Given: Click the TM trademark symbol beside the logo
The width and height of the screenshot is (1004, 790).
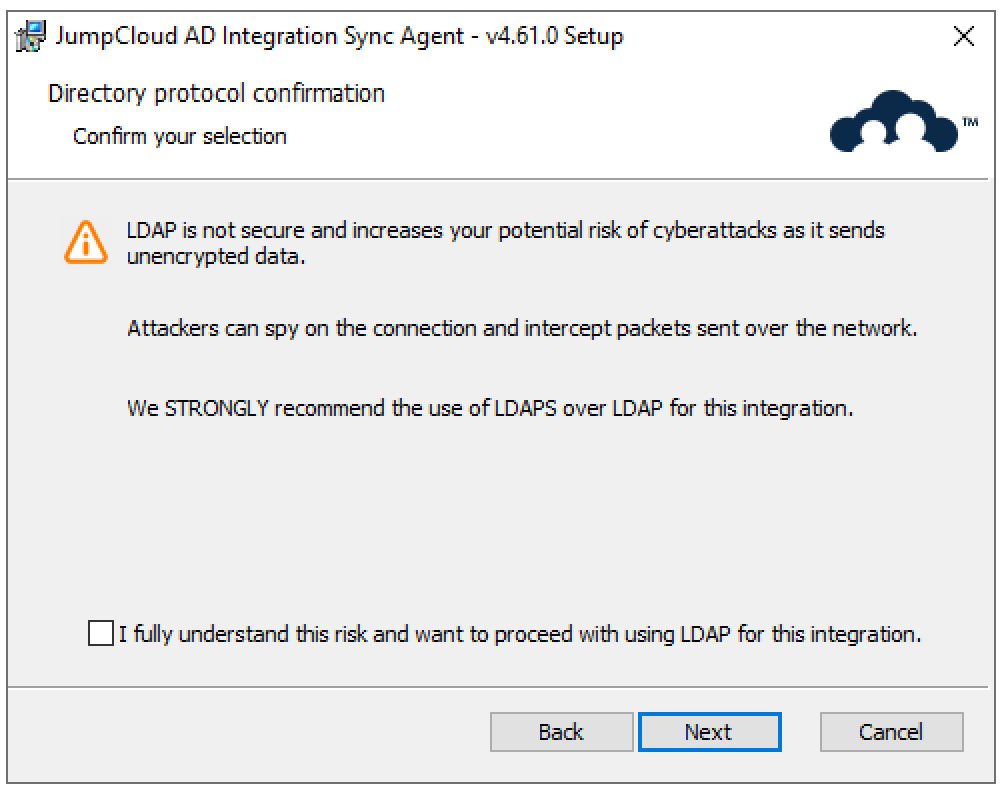Looking at the screenshot, I should [x=968, y=121].
